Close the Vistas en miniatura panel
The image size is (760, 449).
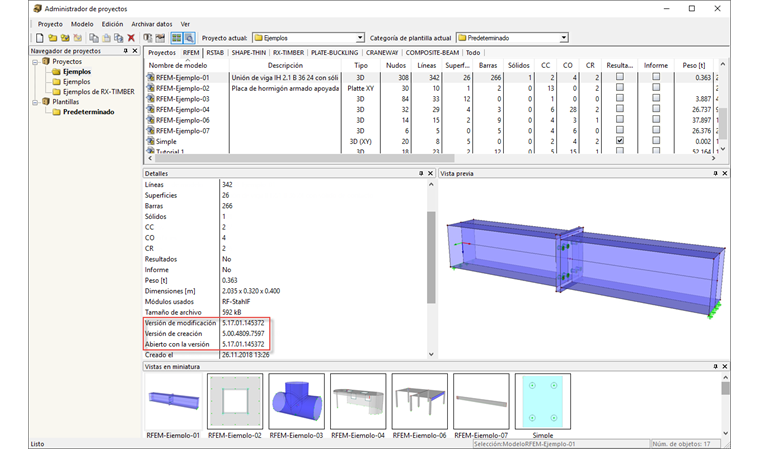725,367
